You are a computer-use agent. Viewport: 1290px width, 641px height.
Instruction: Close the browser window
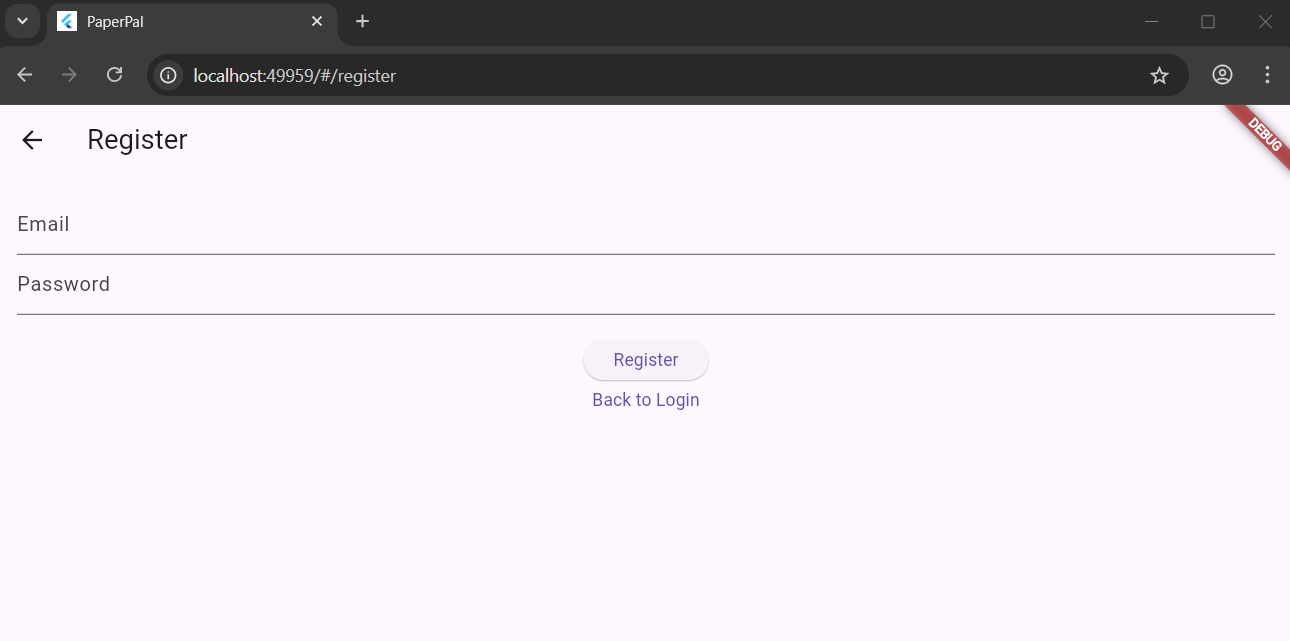(x=1265, y=21)
